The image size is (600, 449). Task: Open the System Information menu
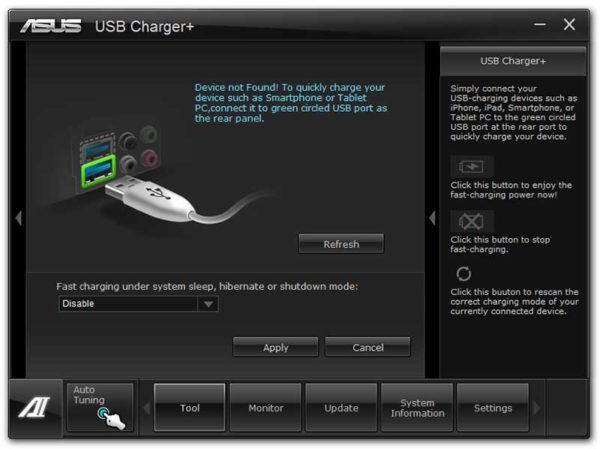click(x=417, y=408)
